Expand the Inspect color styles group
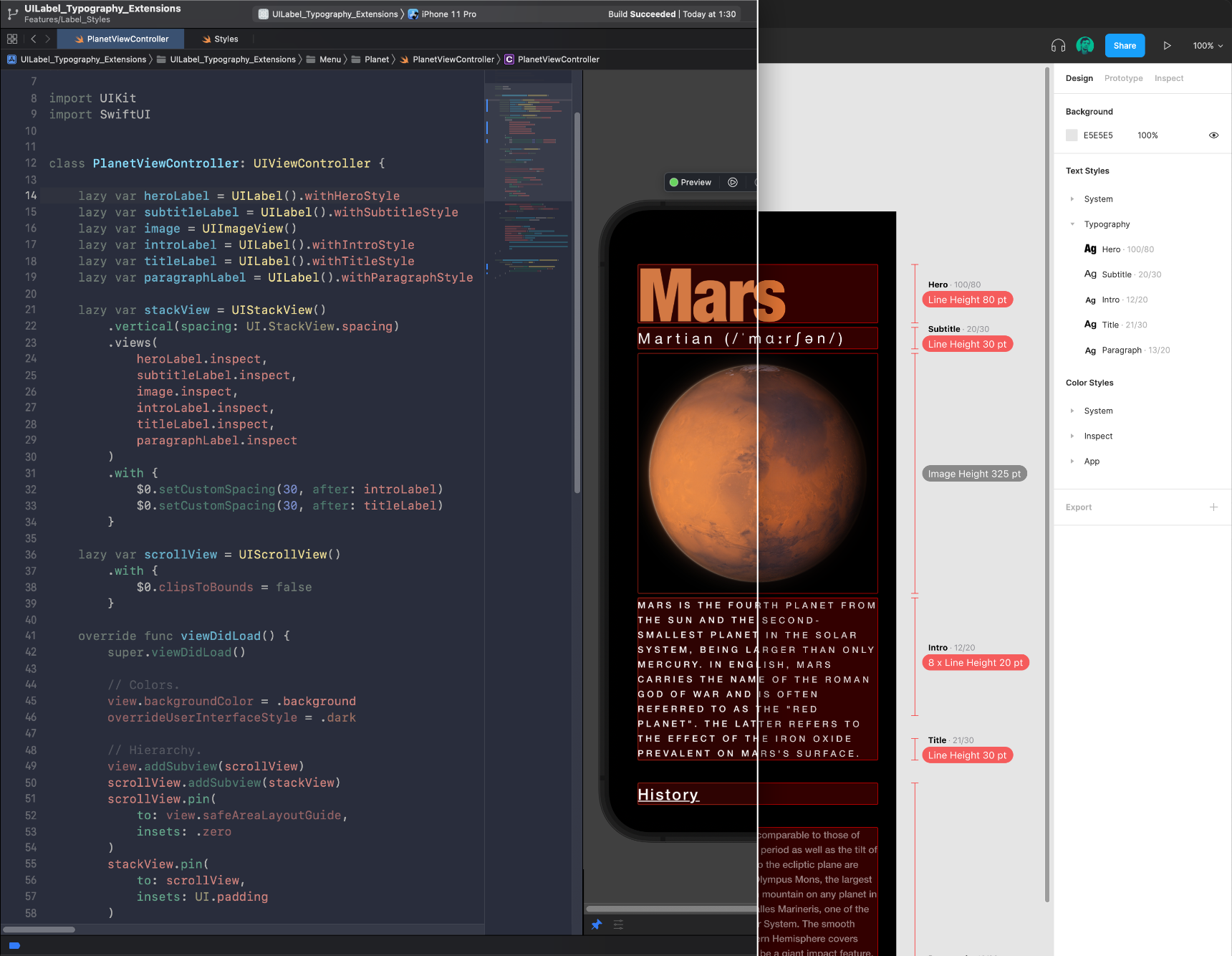 point(1072,436)
